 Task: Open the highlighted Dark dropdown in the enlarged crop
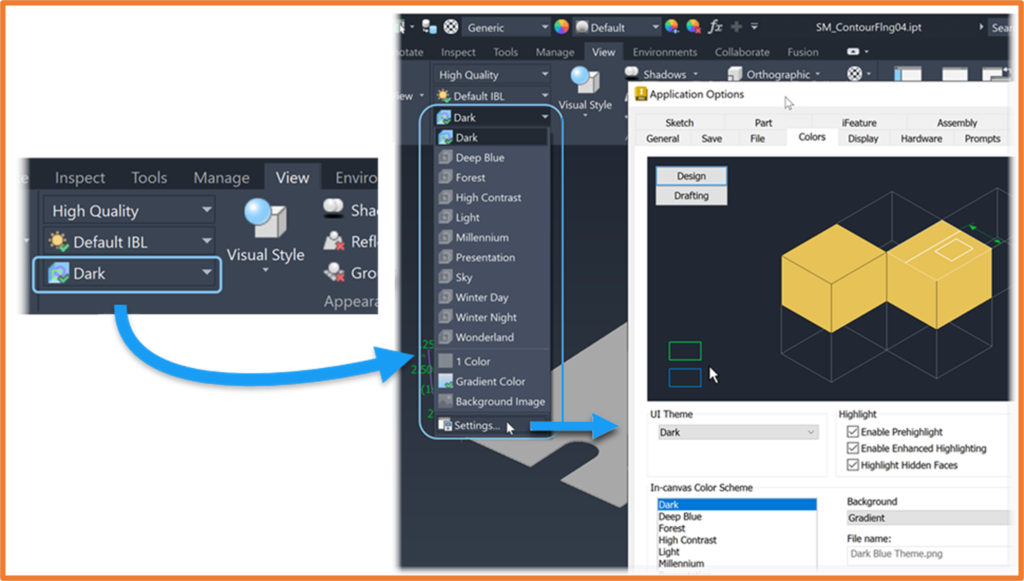pyautogui.click(x=128, y=274)
